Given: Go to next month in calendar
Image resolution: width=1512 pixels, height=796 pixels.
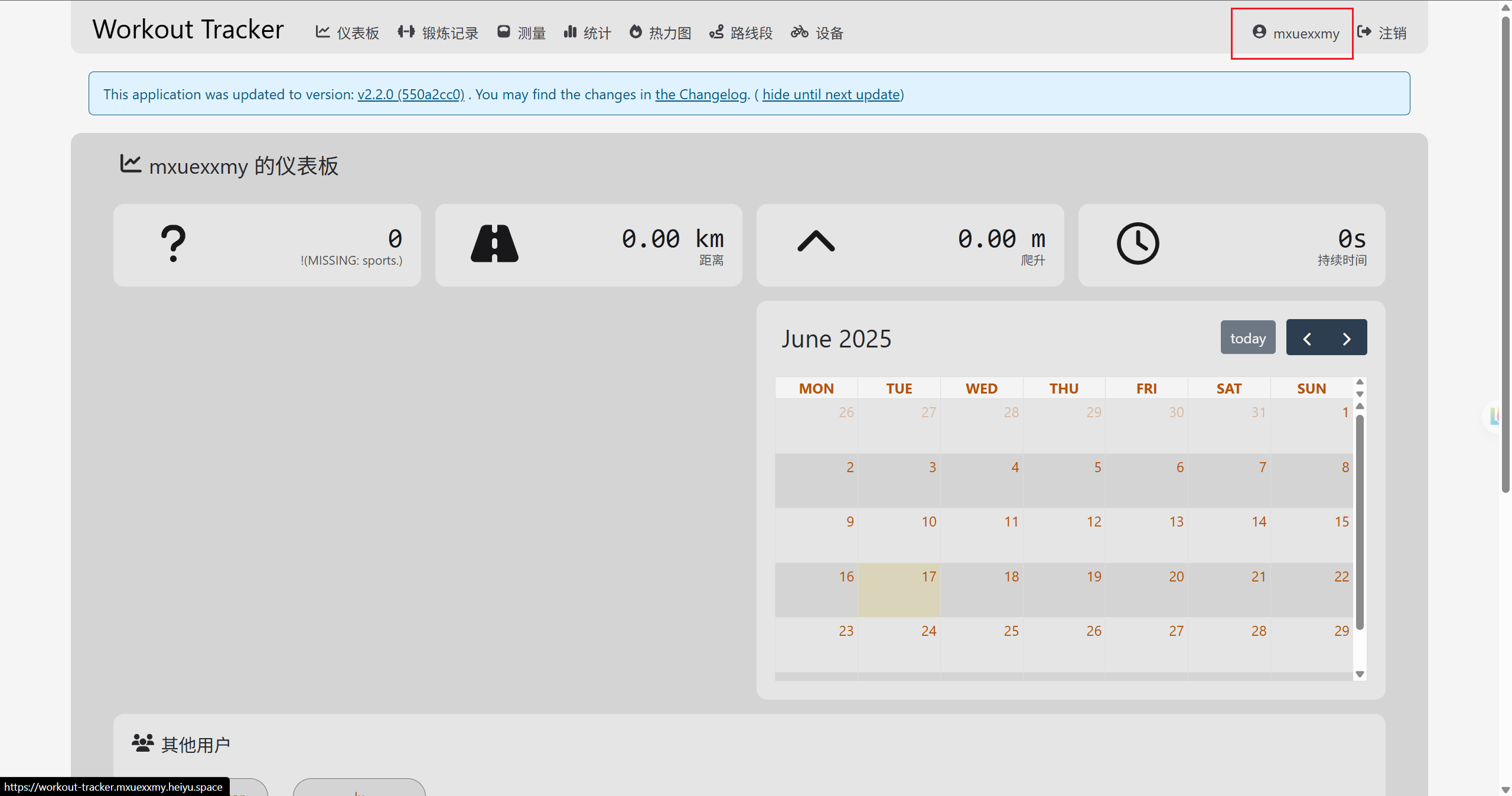Looking at the screenshot, I should [x=1347, y=338].
